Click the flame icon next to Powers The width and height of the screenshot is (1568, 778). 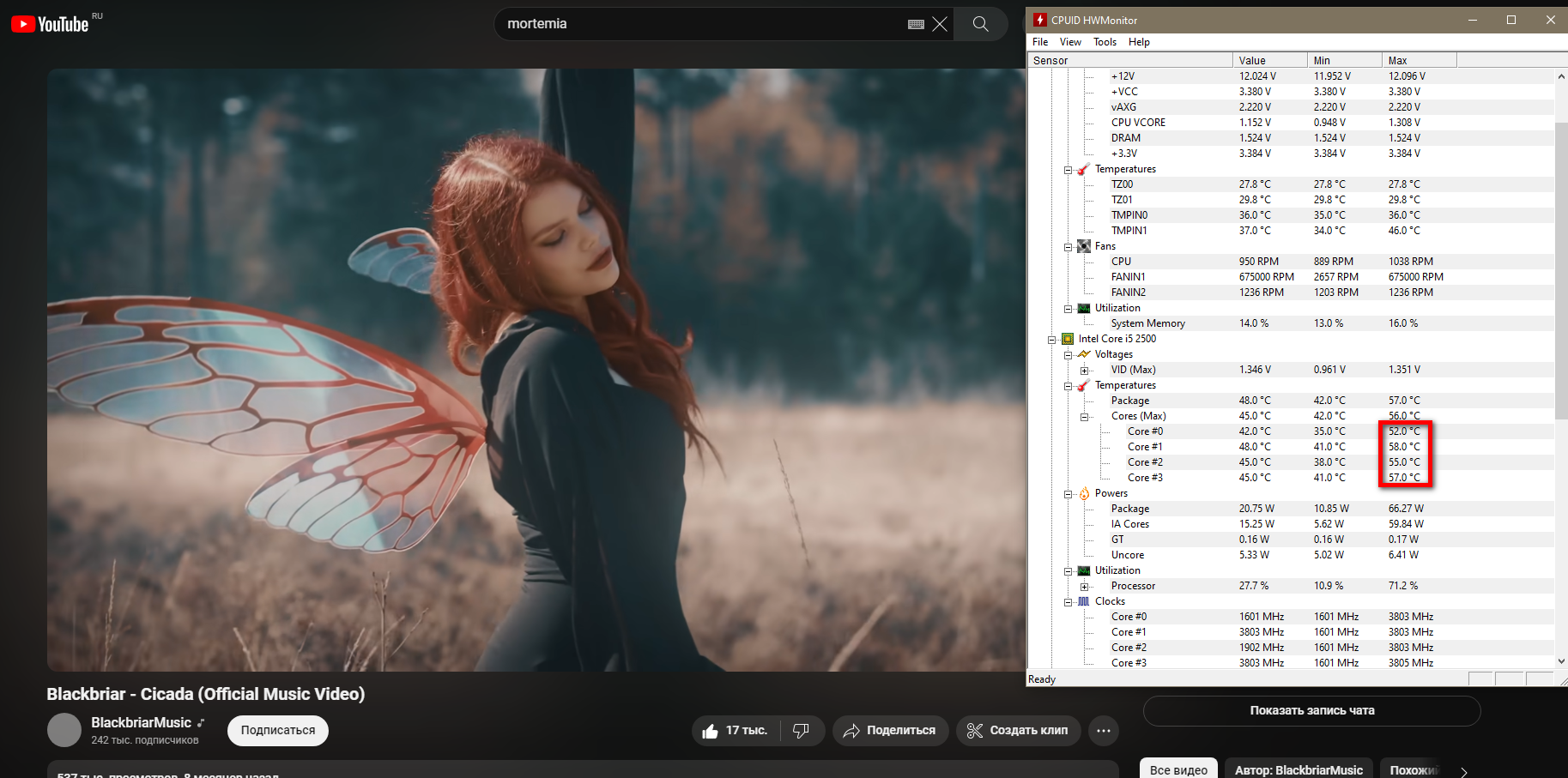[1084, 493]
